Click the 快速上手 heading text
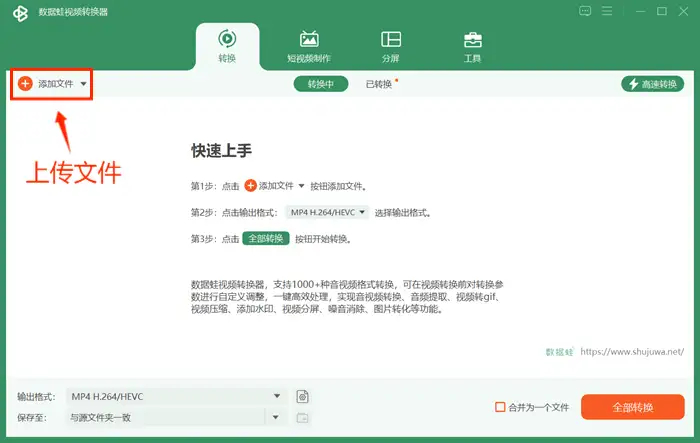This screenshot has width=700, height=443. click(x=221, y=150)
